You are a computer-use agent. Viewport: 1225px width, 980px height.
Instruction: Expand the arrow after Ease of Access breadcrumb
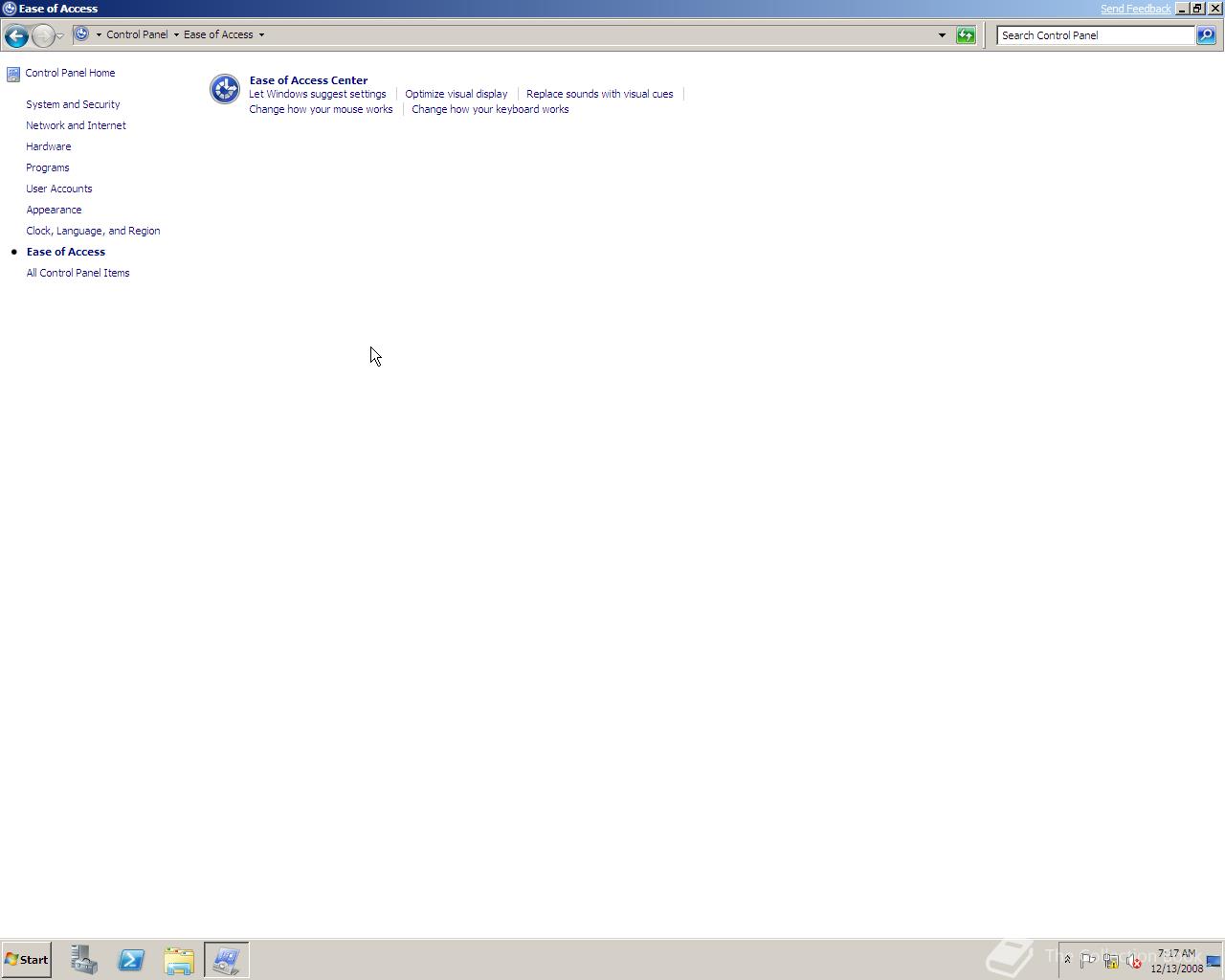pos(261,34)
